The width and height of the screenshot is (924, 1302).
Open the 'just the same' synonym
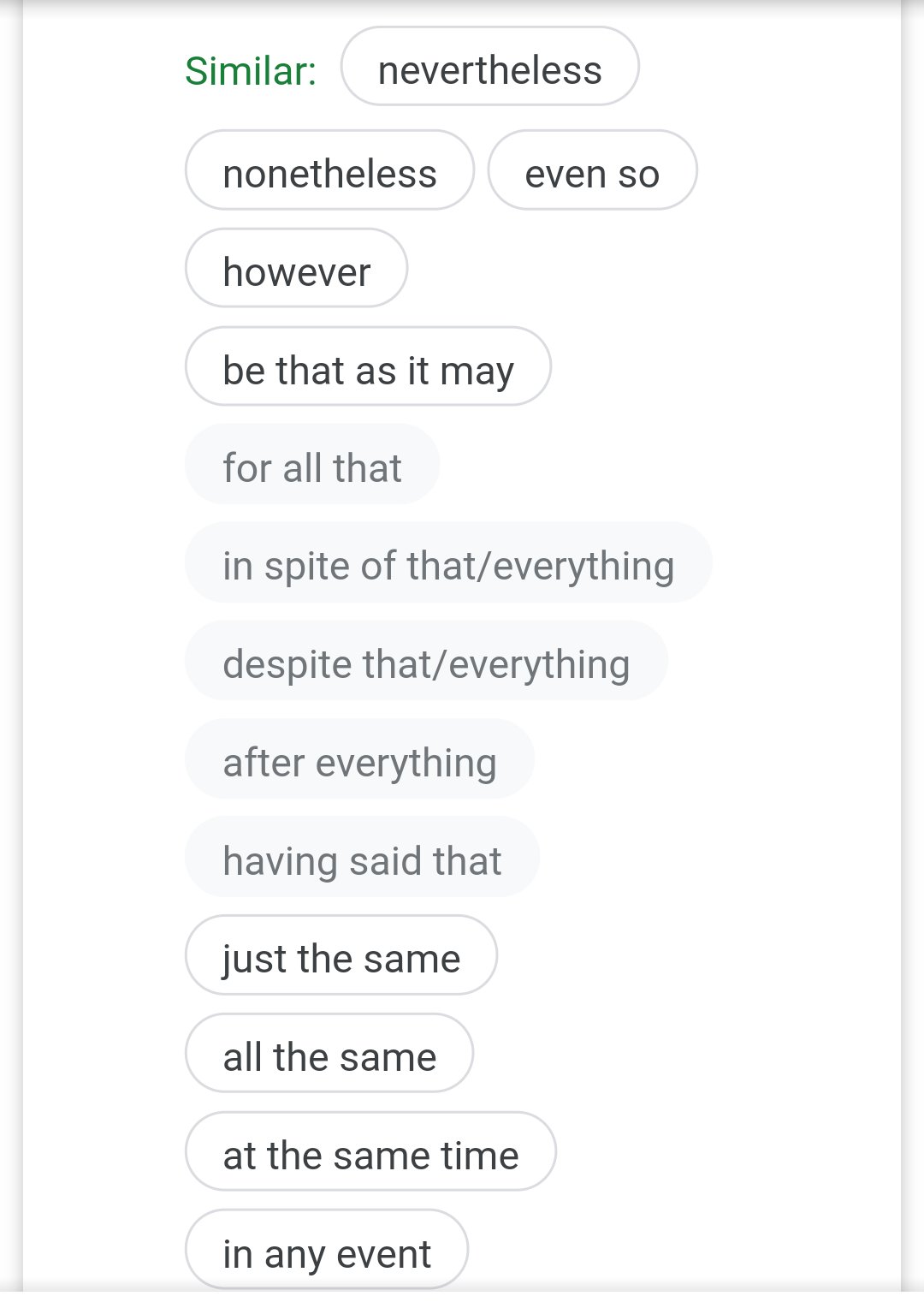pyautogui.click(x=341, y=957)
